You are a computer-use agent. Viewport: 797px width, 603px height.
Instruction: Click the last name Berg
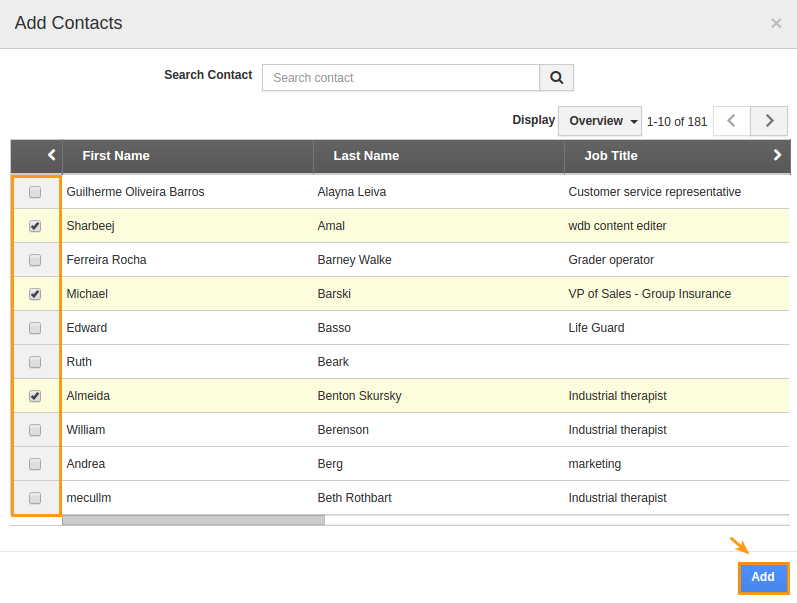[x=330, y=464]
